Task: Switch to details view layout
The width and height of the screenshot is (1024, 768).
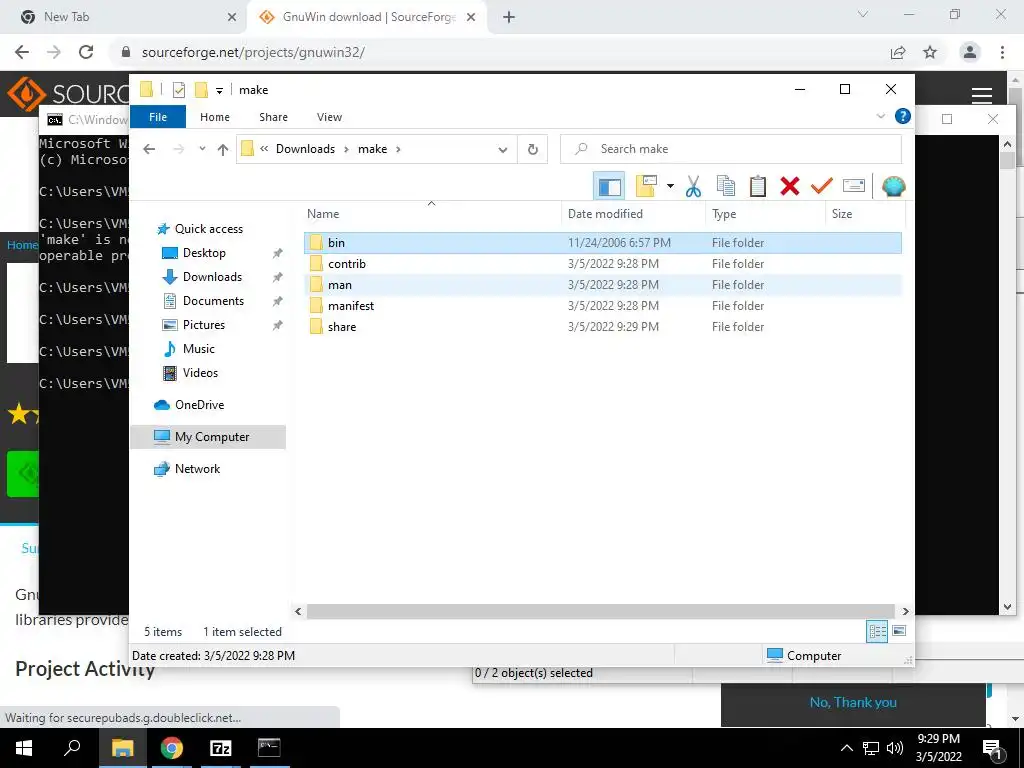Action: 877,631
